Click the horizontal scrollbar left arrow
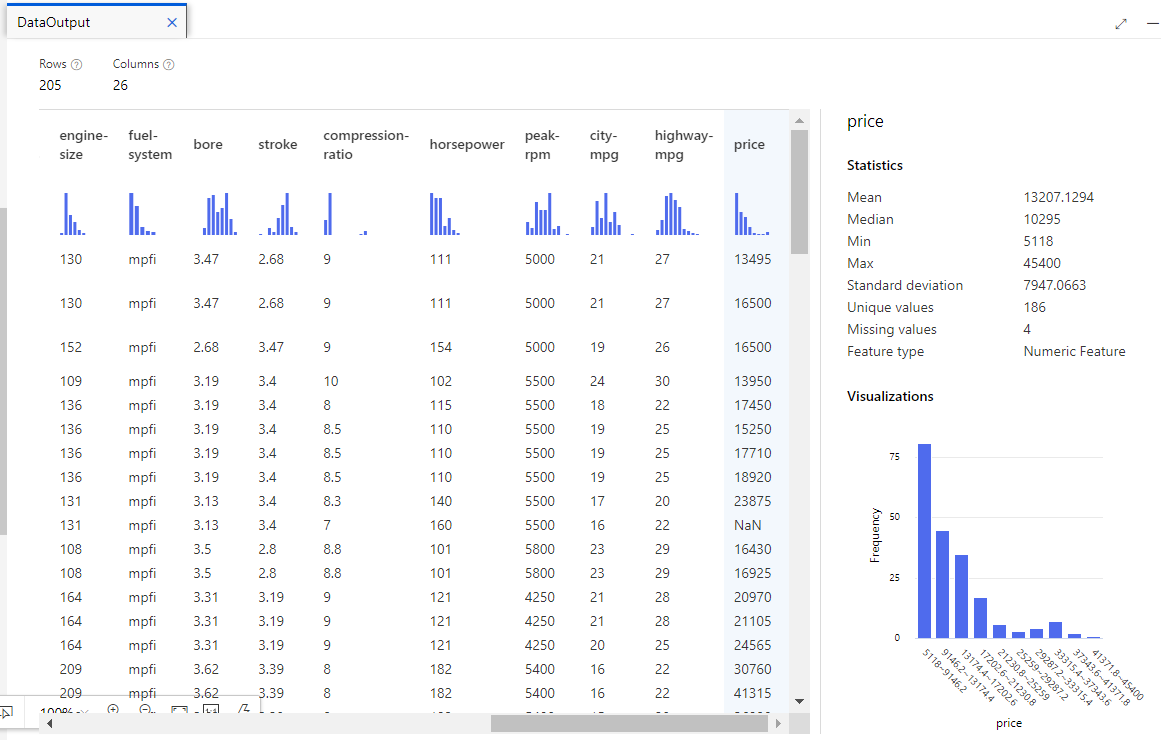 pyautogui.click(x=47, y=723)
